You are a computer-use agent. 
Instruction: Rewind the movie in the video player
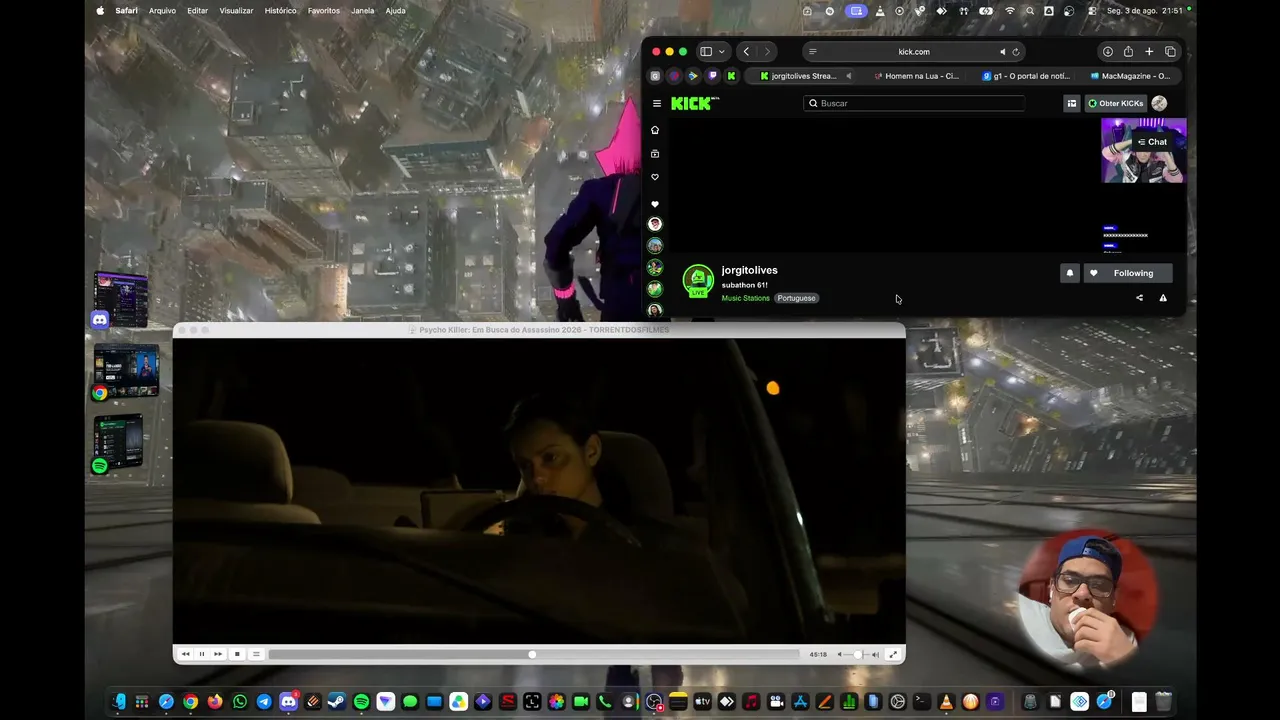[x=185, y=654]
